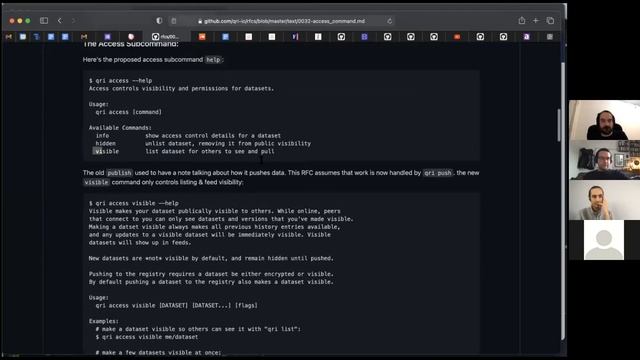Click the inline 'help' code label

(x=213, y=60)
